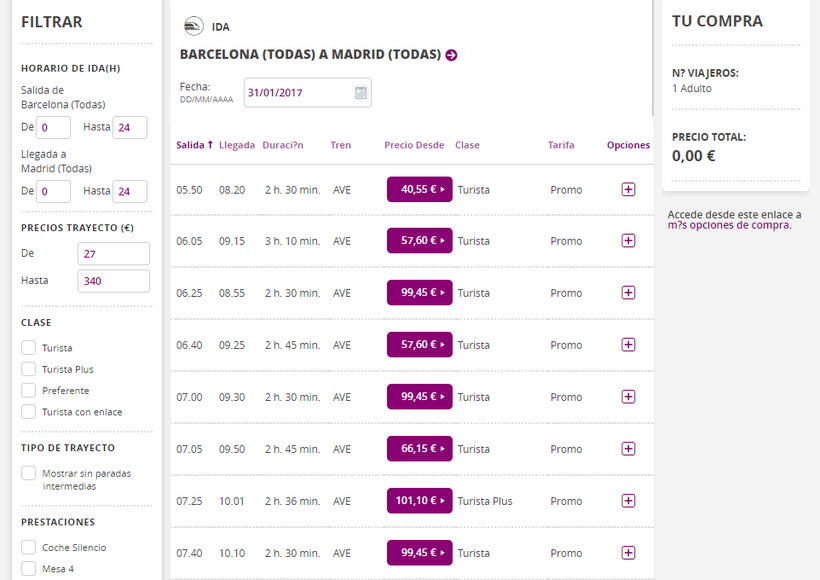
Task: Open the date picker calendar icon
Action: [361, 93]
